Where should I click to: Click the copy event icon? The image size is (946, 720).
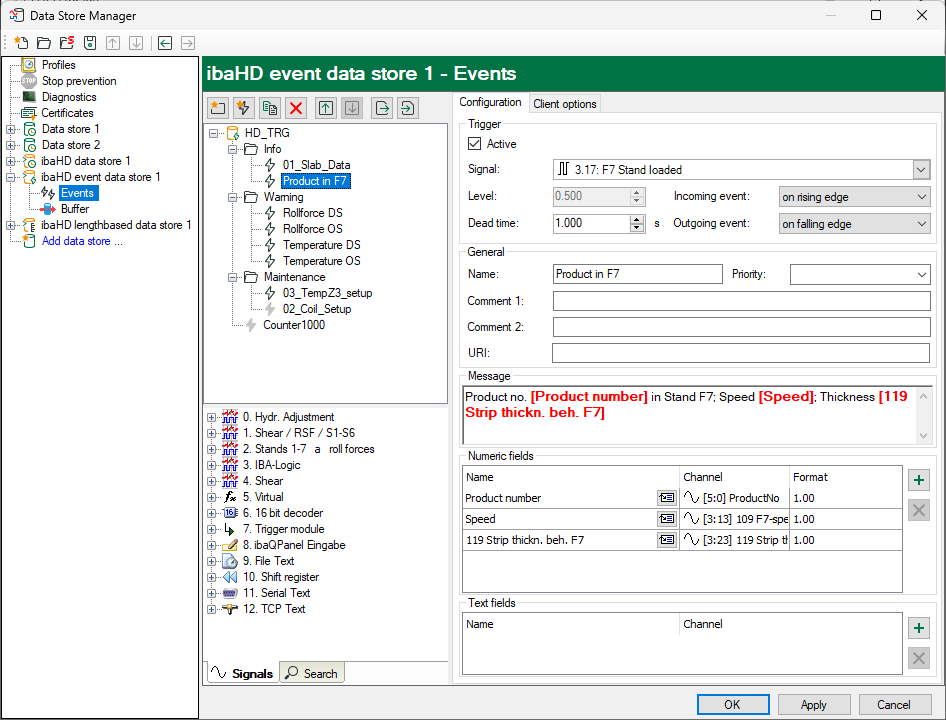(269, 108)
